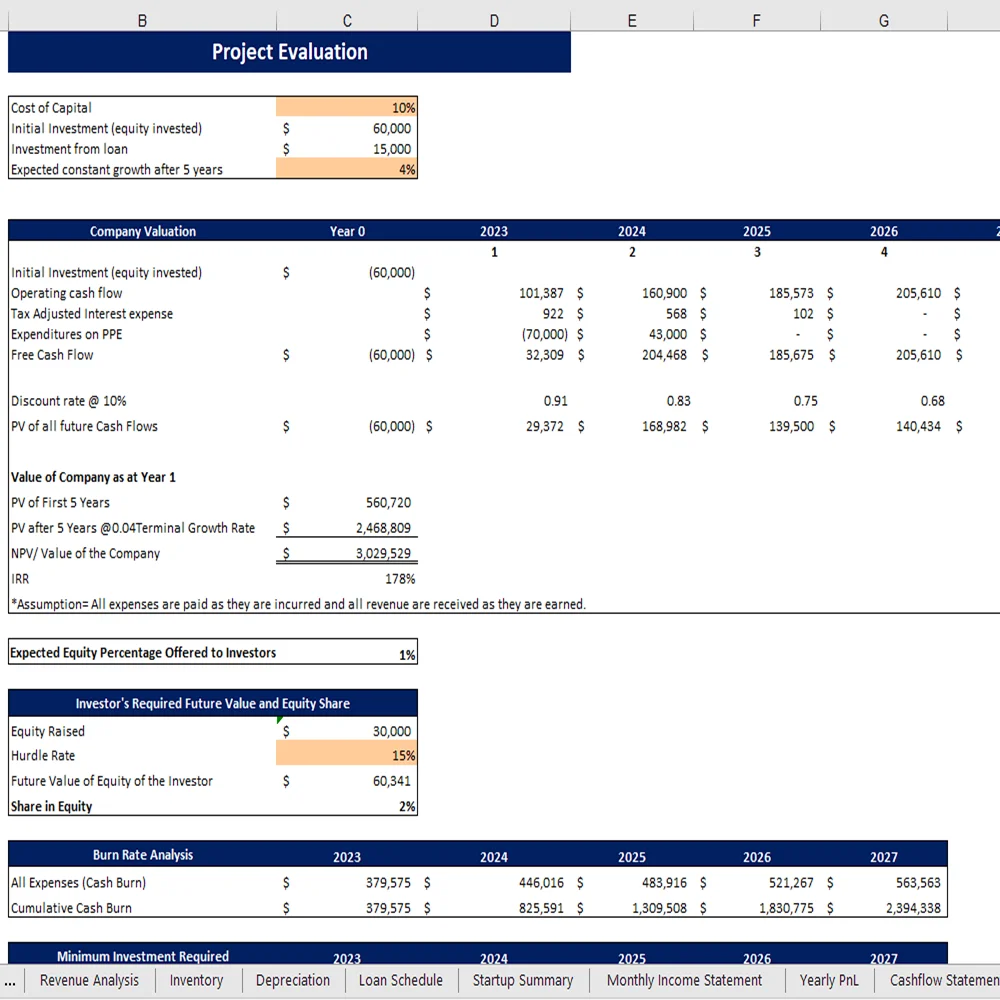1000x1000 pixels.
Task: Click the PV cash flow 29,372 cell
Action: point(494,426)
